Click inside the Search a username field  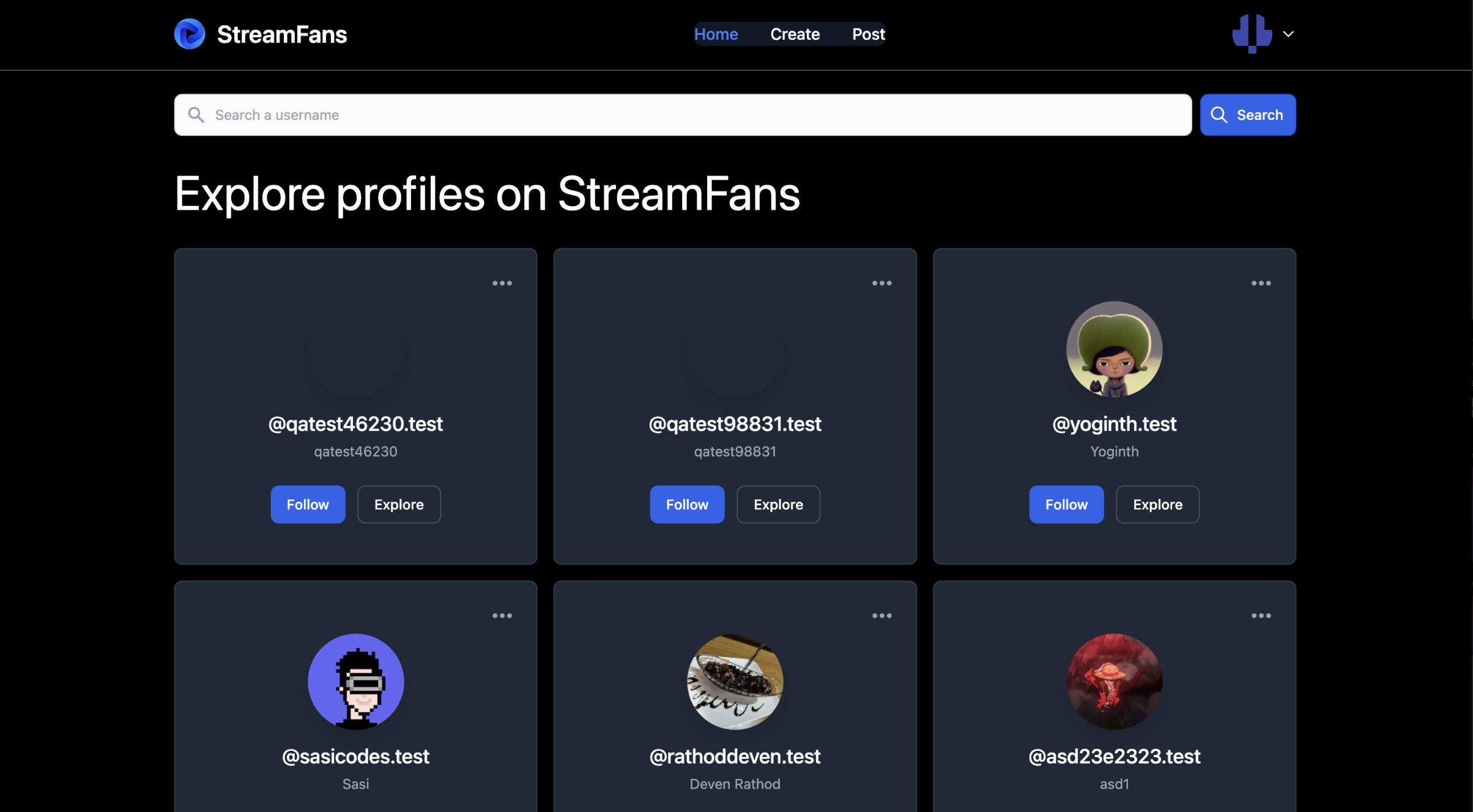(x=683, y=115)
